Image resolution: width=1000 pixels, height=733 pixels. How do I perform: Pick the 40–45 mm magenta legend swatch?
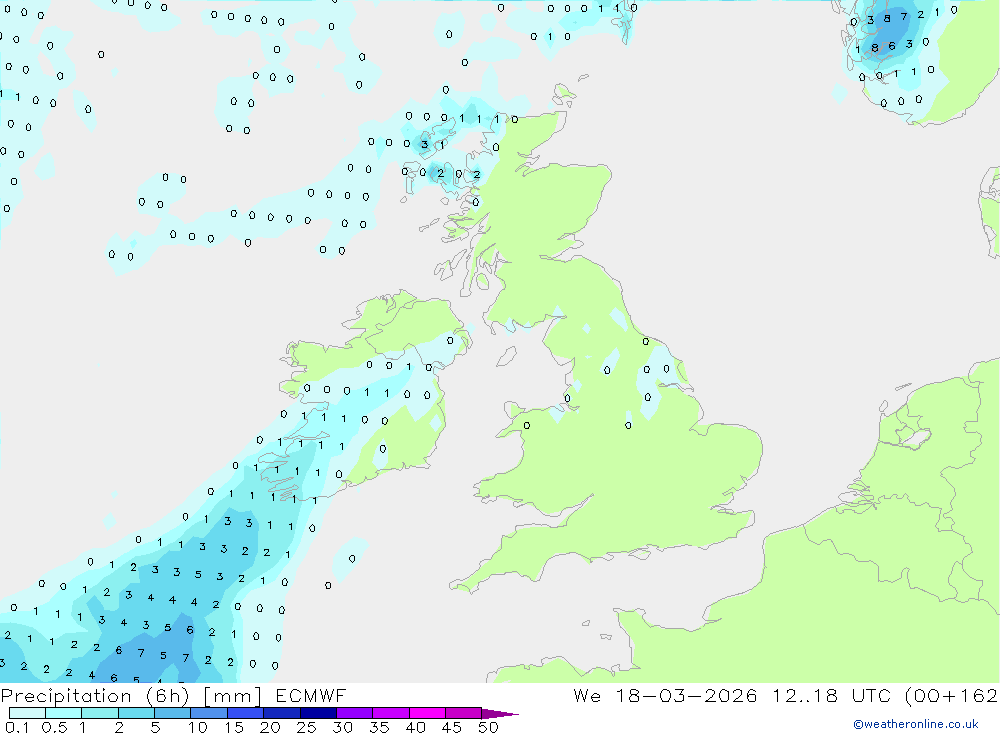427,713
